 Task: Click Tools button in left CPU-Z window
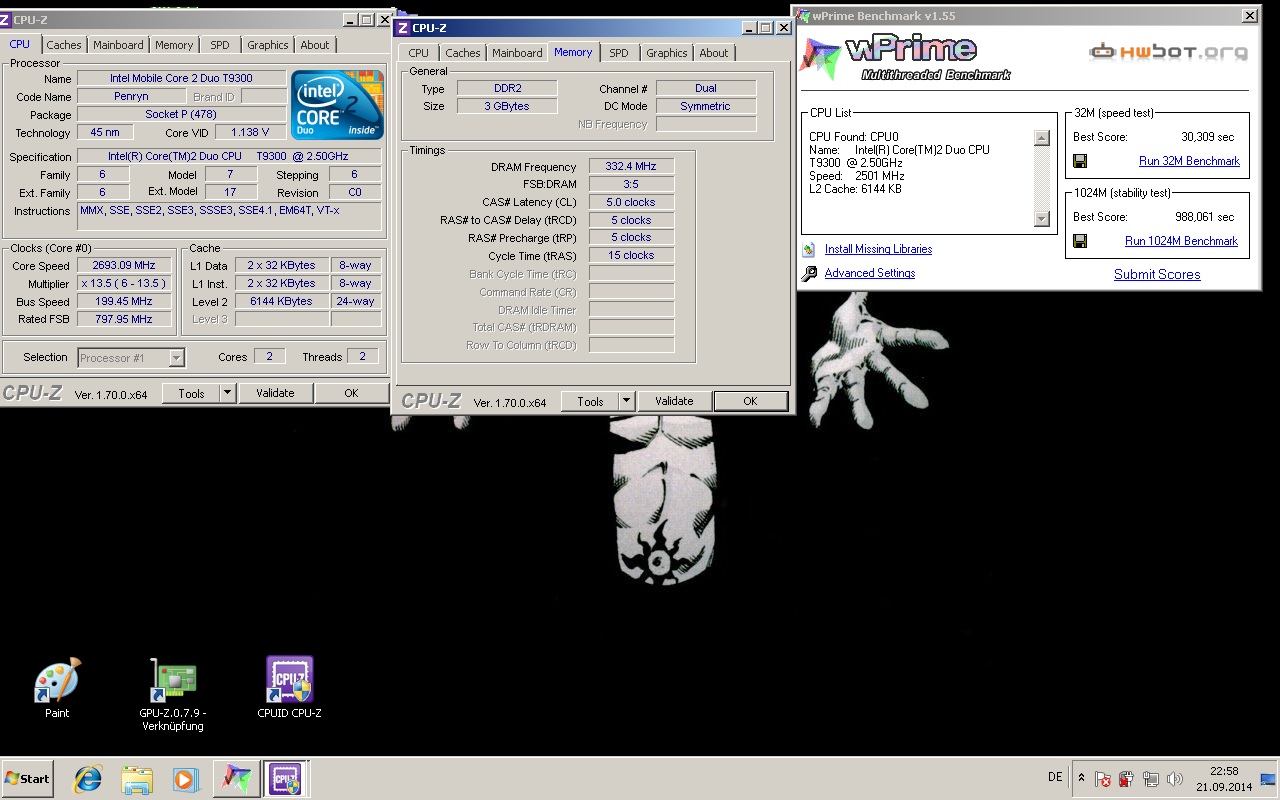[x=191, y=393]
